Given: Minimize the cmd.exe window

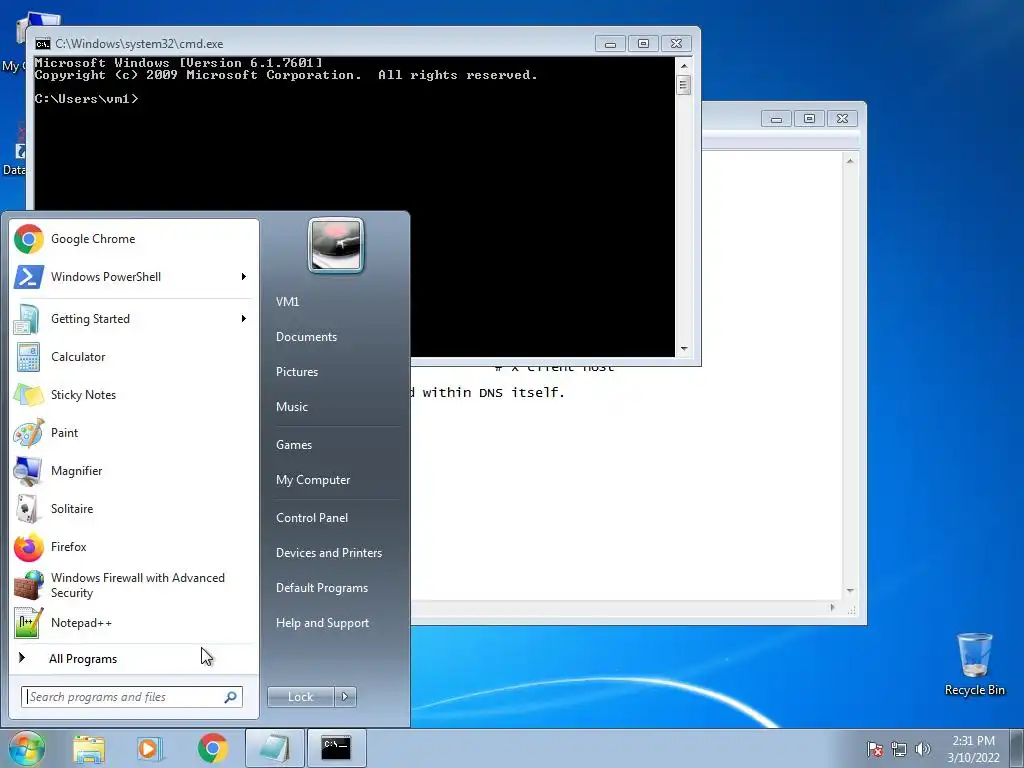Looking at the screenshot, I should pyautogui.click(x=611, y=44).
